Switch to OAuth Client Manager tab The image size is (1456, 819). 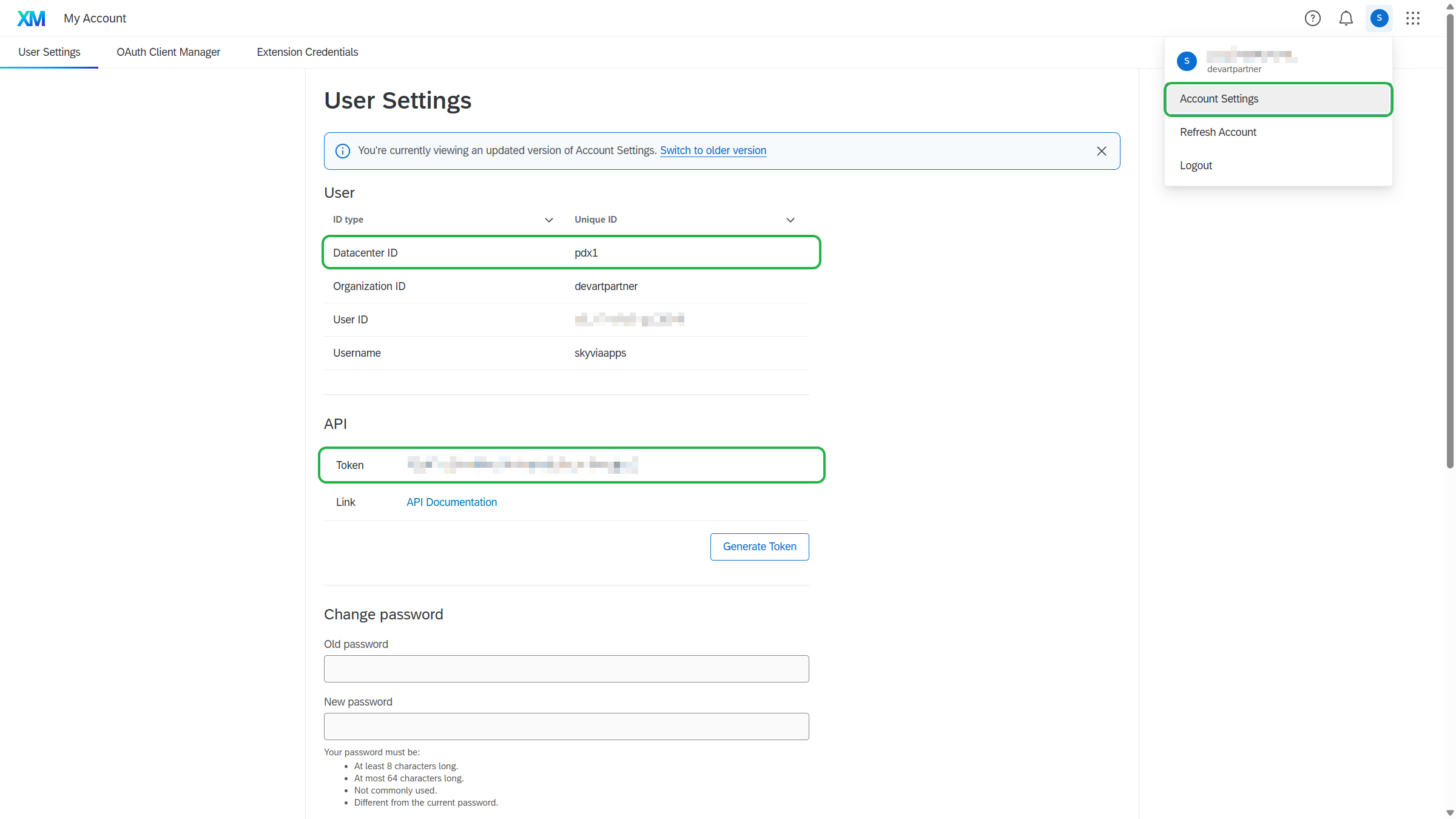coord(168,52)
